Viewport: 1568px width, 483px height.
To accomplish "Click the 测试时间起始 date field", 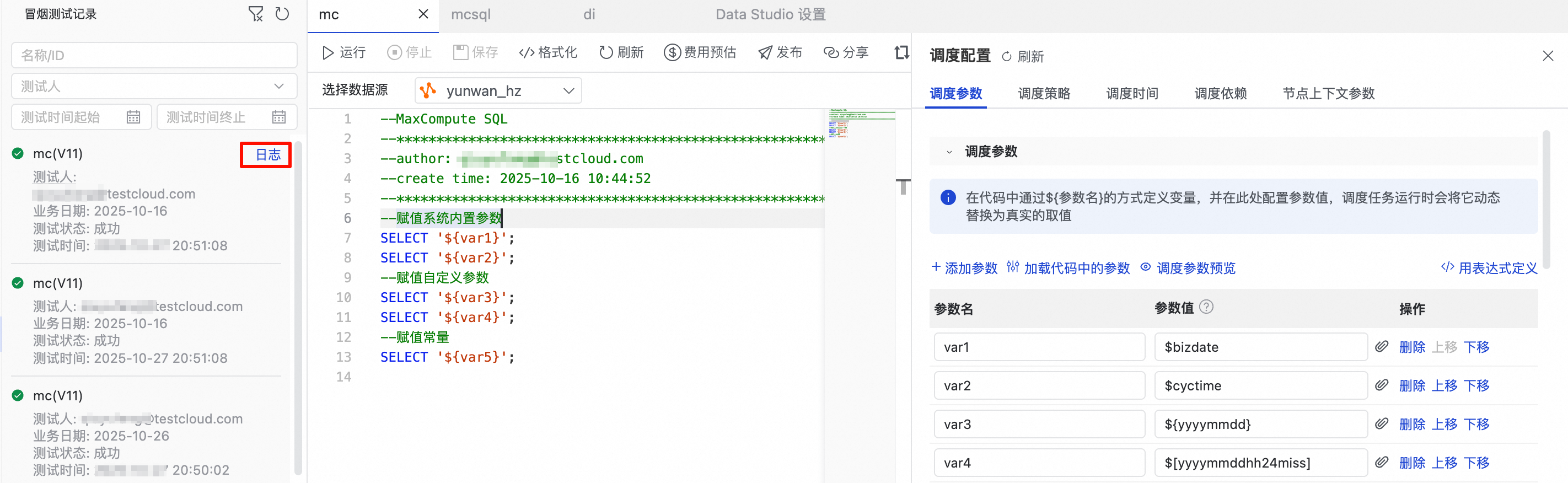I will (x=81, y=117).
